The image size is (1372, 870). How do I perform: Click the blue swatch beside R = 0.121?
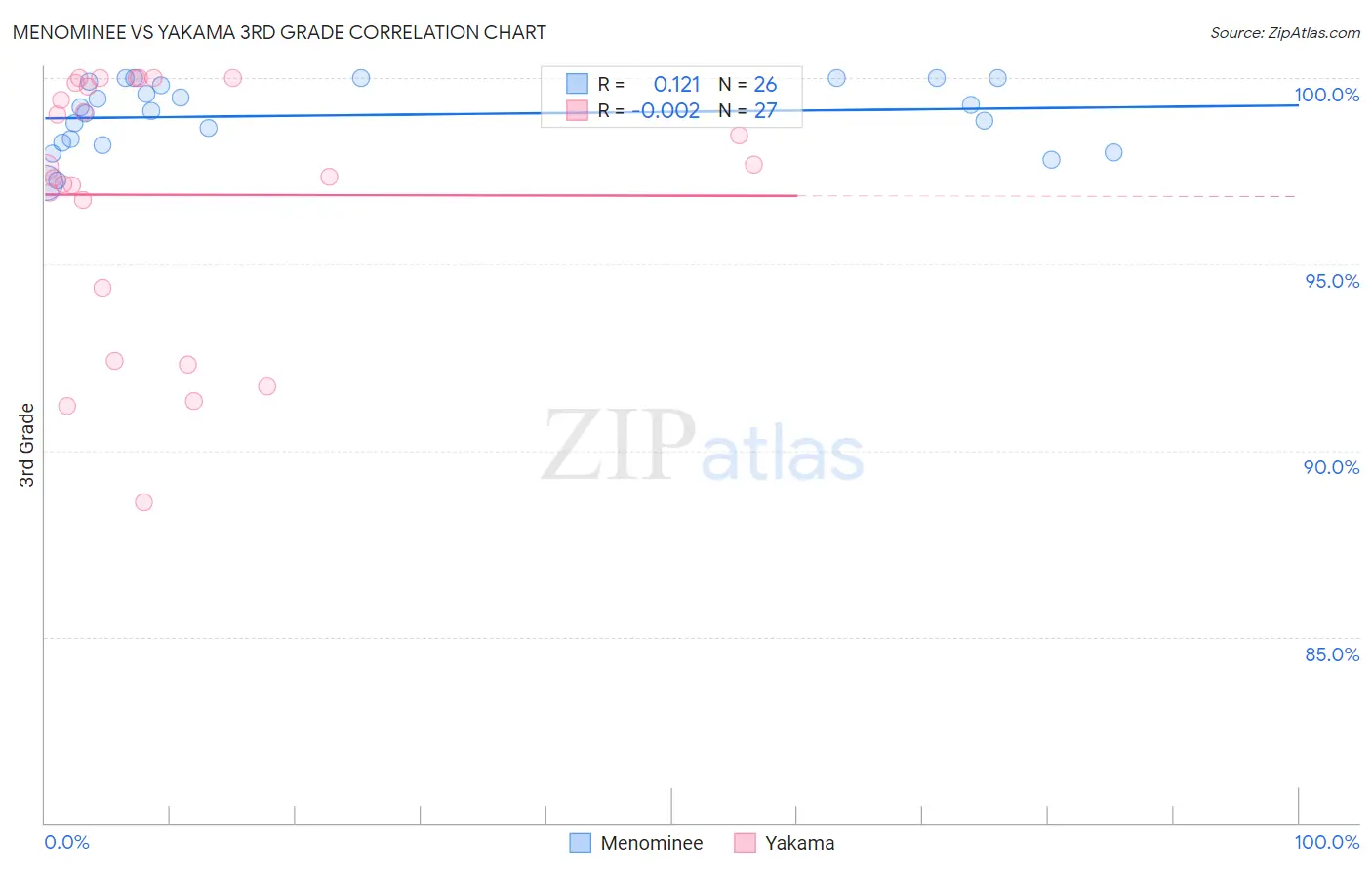click(578, 84)
